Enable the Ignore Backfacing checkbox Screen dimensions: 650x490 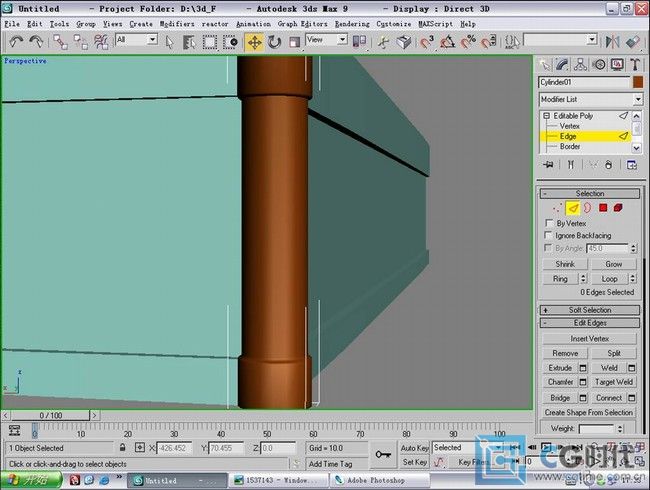(549, 235)
